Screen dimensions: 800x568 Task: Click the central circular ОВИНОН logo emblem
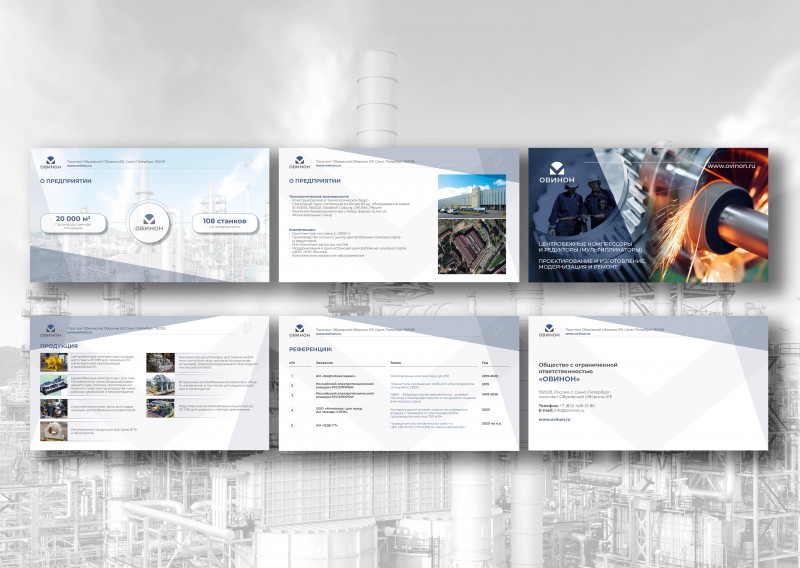click(149, 223)
